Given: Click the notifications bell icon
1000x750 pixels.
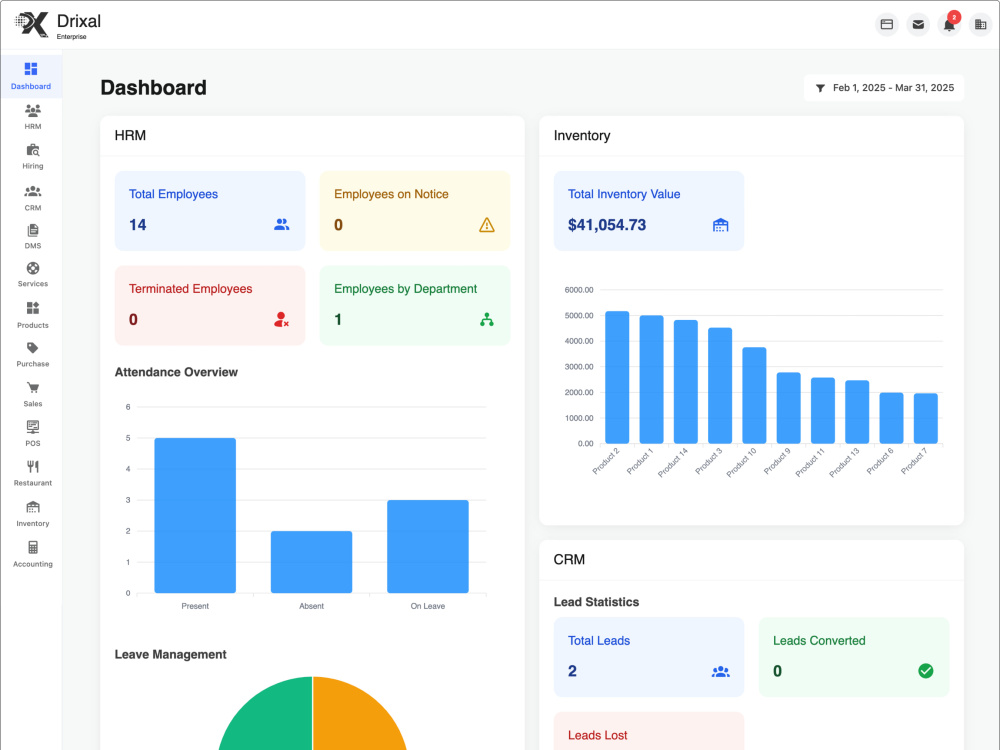Looking at the screenshot, I should click(949, 25).
